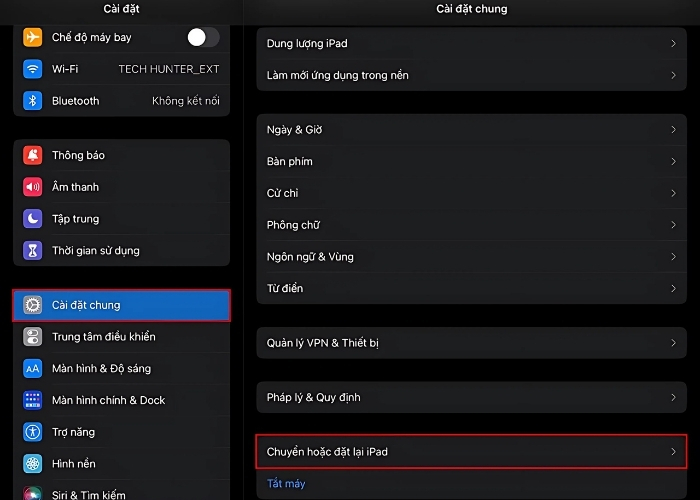This screenshot has width=700, height=500.
Task: Tap the Tắt máy link
Action: coord(286,484)
